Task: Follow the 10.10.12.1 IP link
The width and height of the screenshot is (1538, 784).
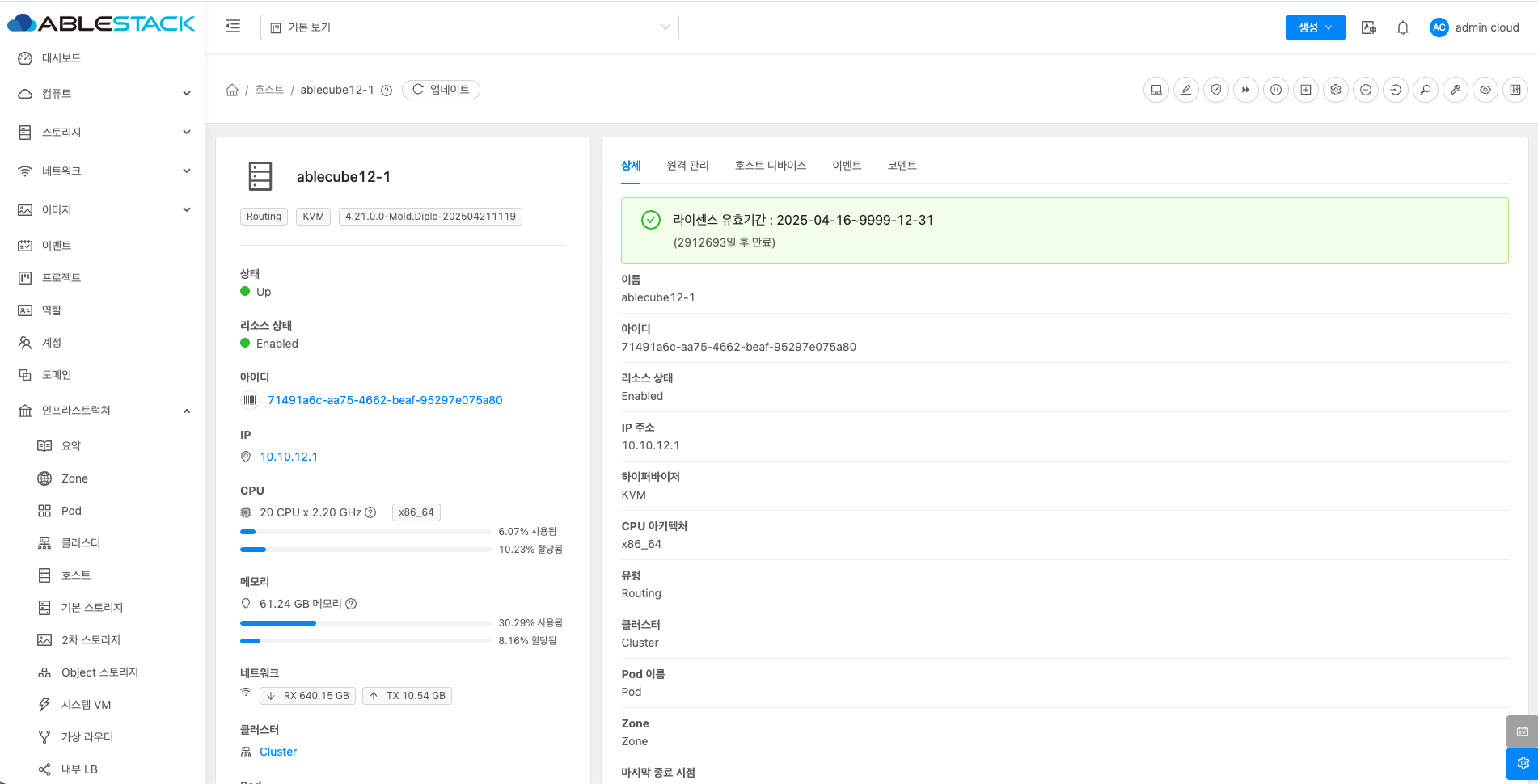Action: click(289, 457)
